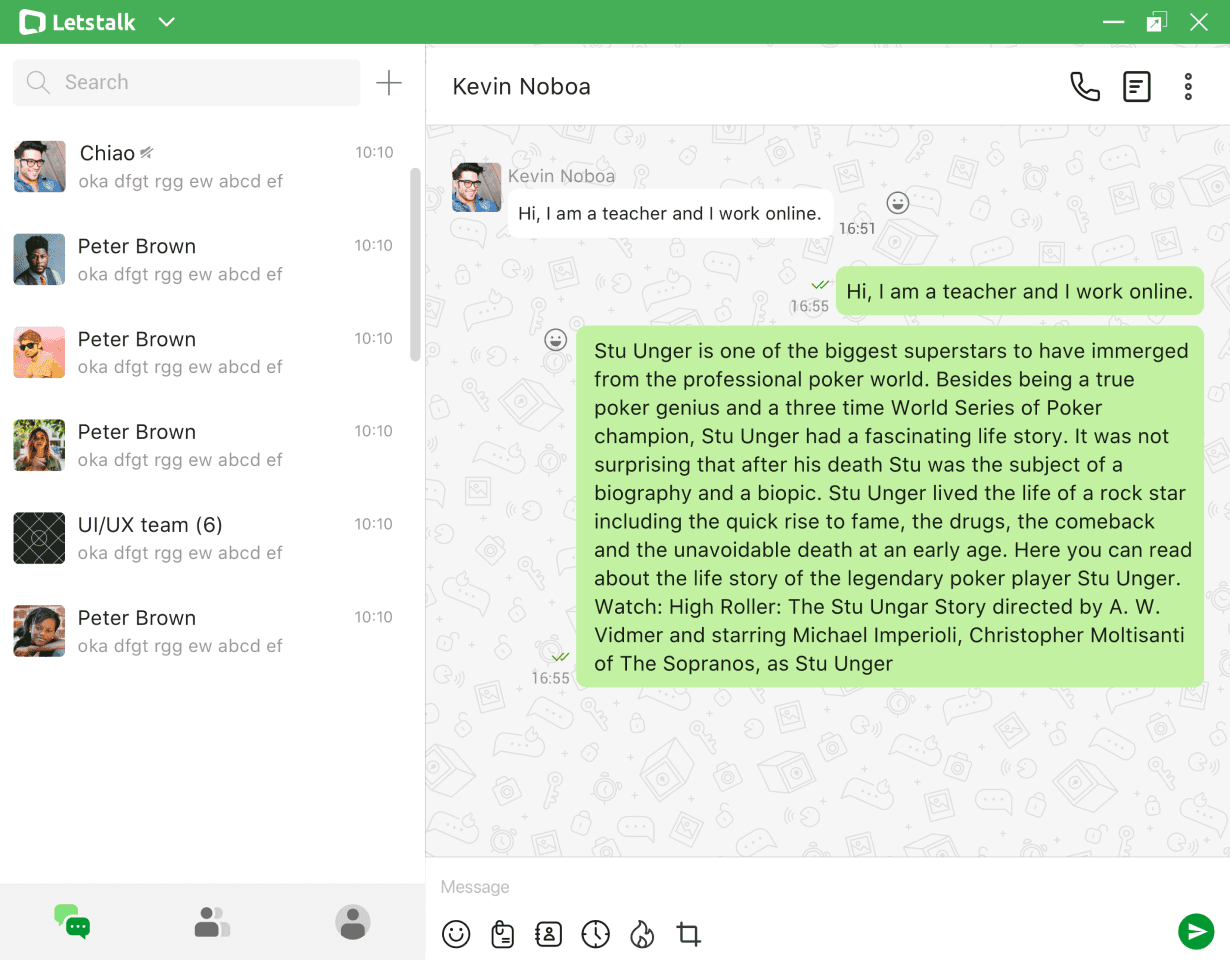Screen dimensions: 1230x960
Task: Switch to the Contacts tab
Action: pos(212,921)
